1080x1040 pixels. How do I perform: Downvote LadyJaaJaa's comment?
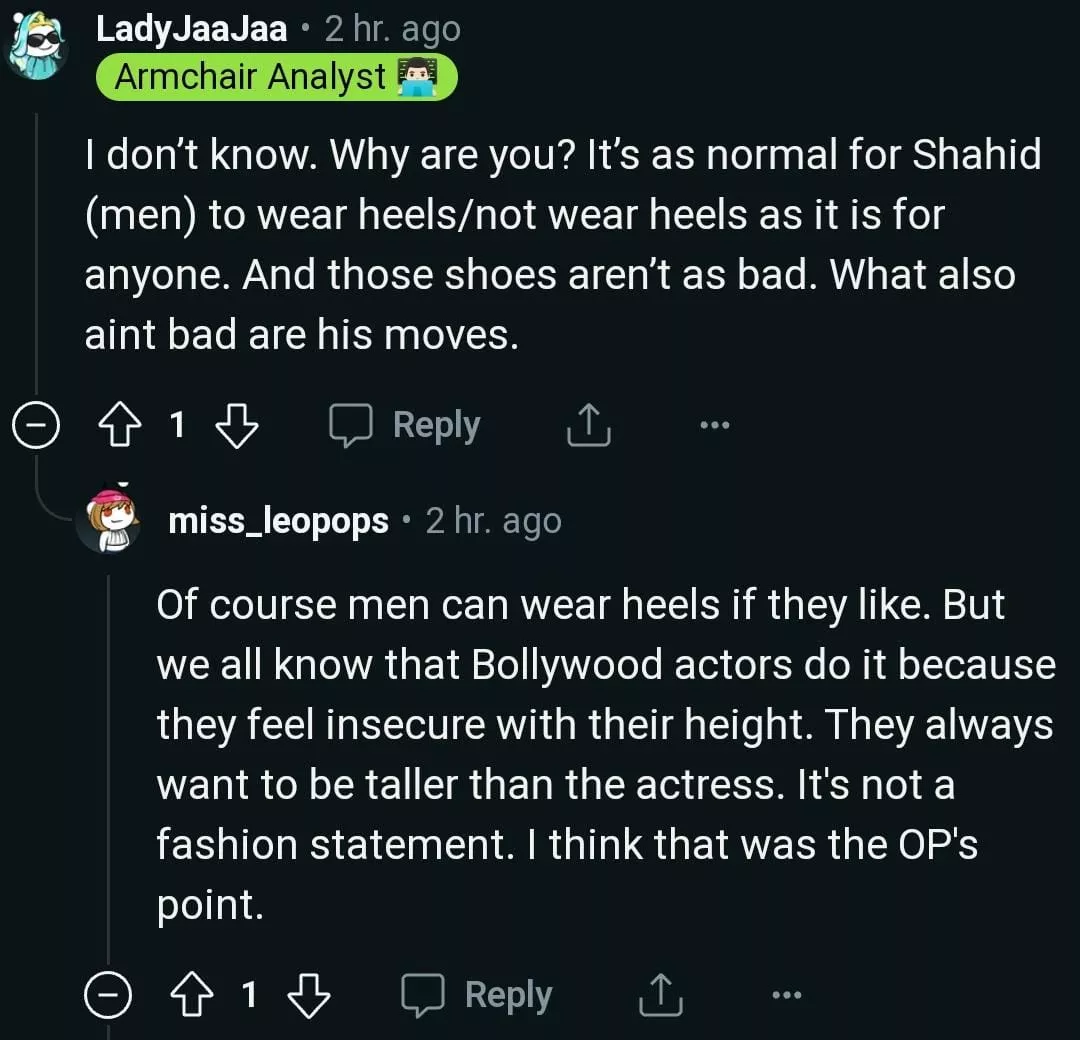pos(236,426)
